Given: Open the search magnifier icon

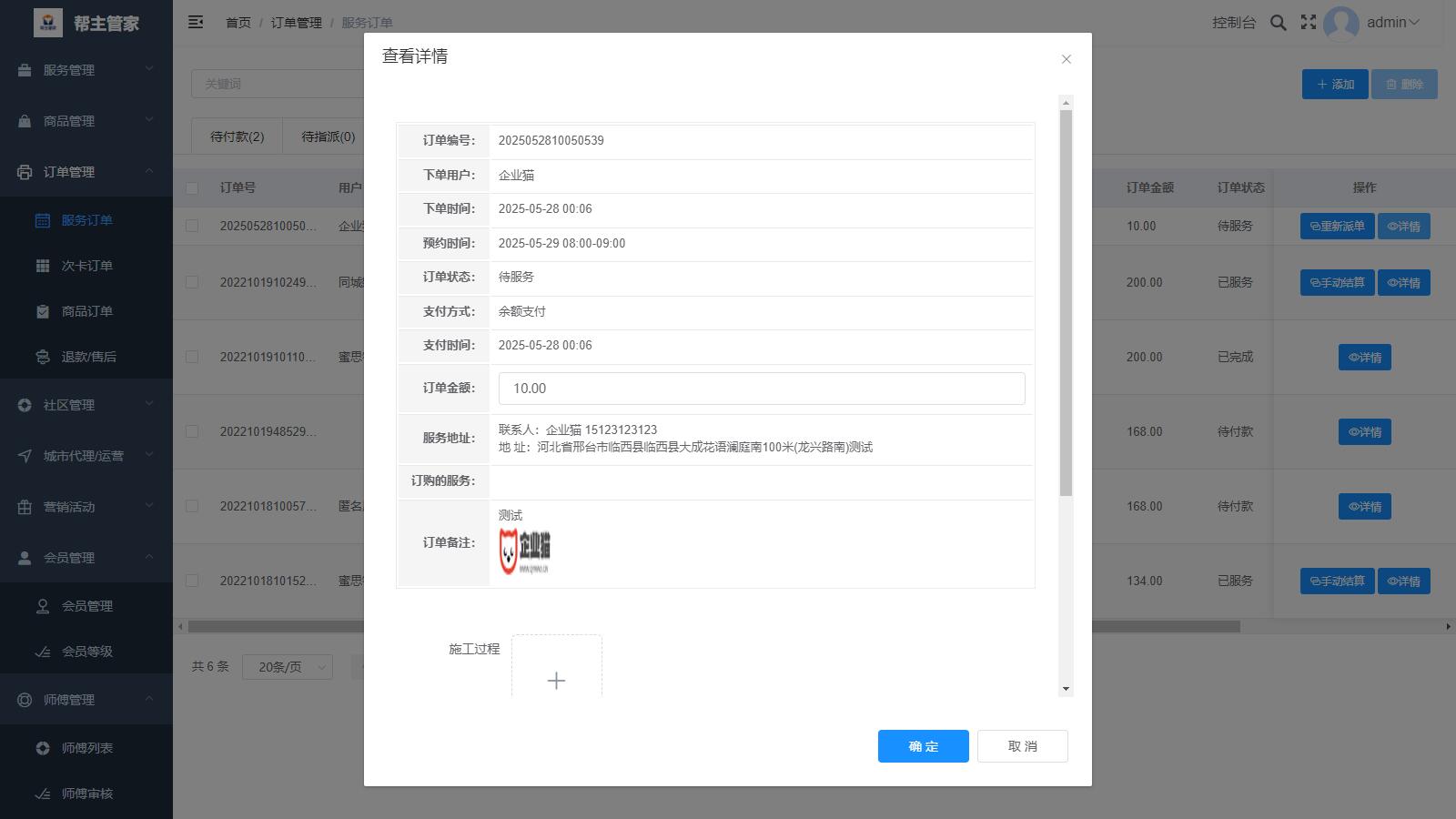Looking at the screenshot, I should click(x=1279, y=23).
